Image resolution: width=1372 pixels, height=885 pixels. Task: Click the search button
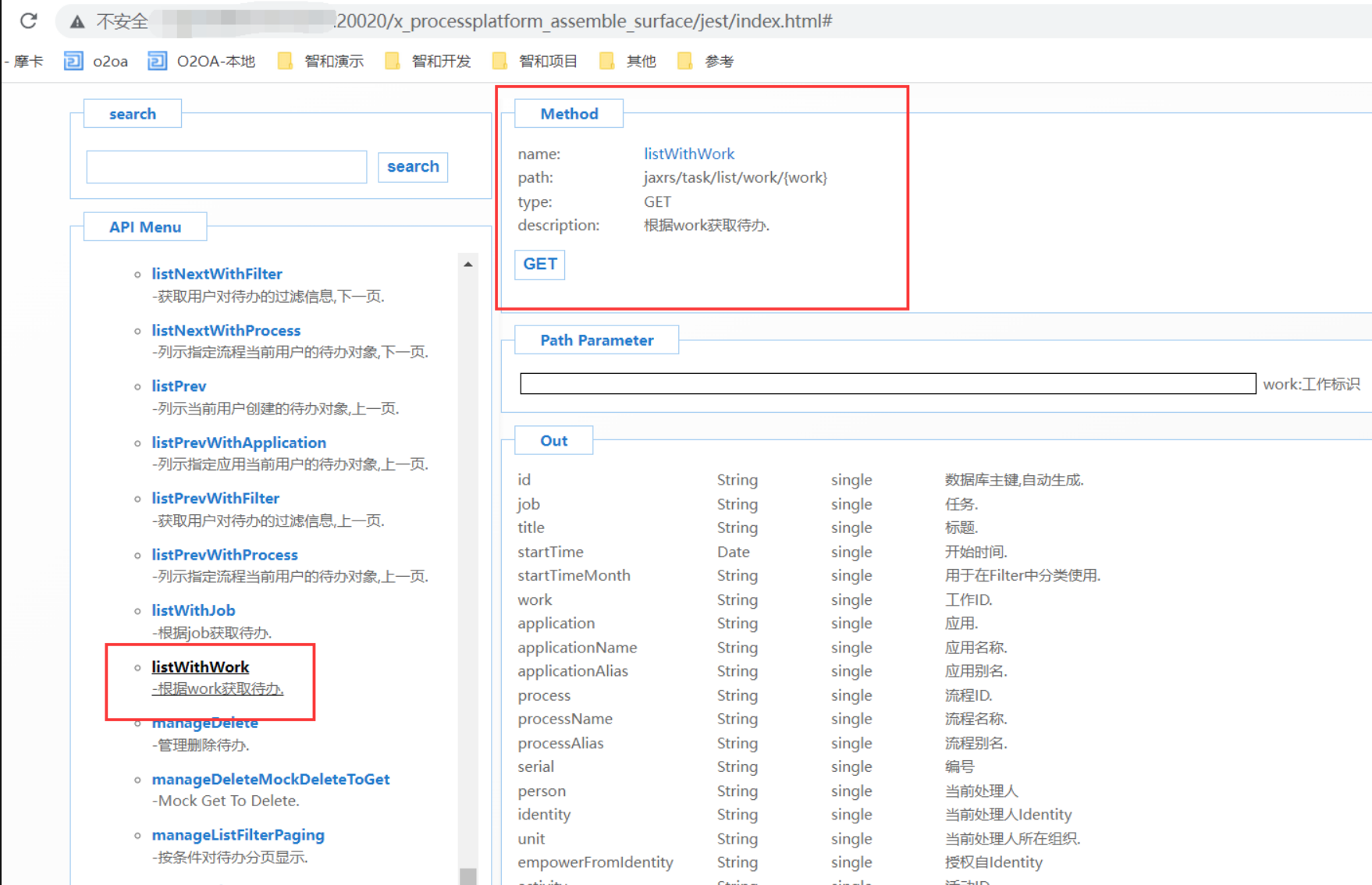(413, 167)
